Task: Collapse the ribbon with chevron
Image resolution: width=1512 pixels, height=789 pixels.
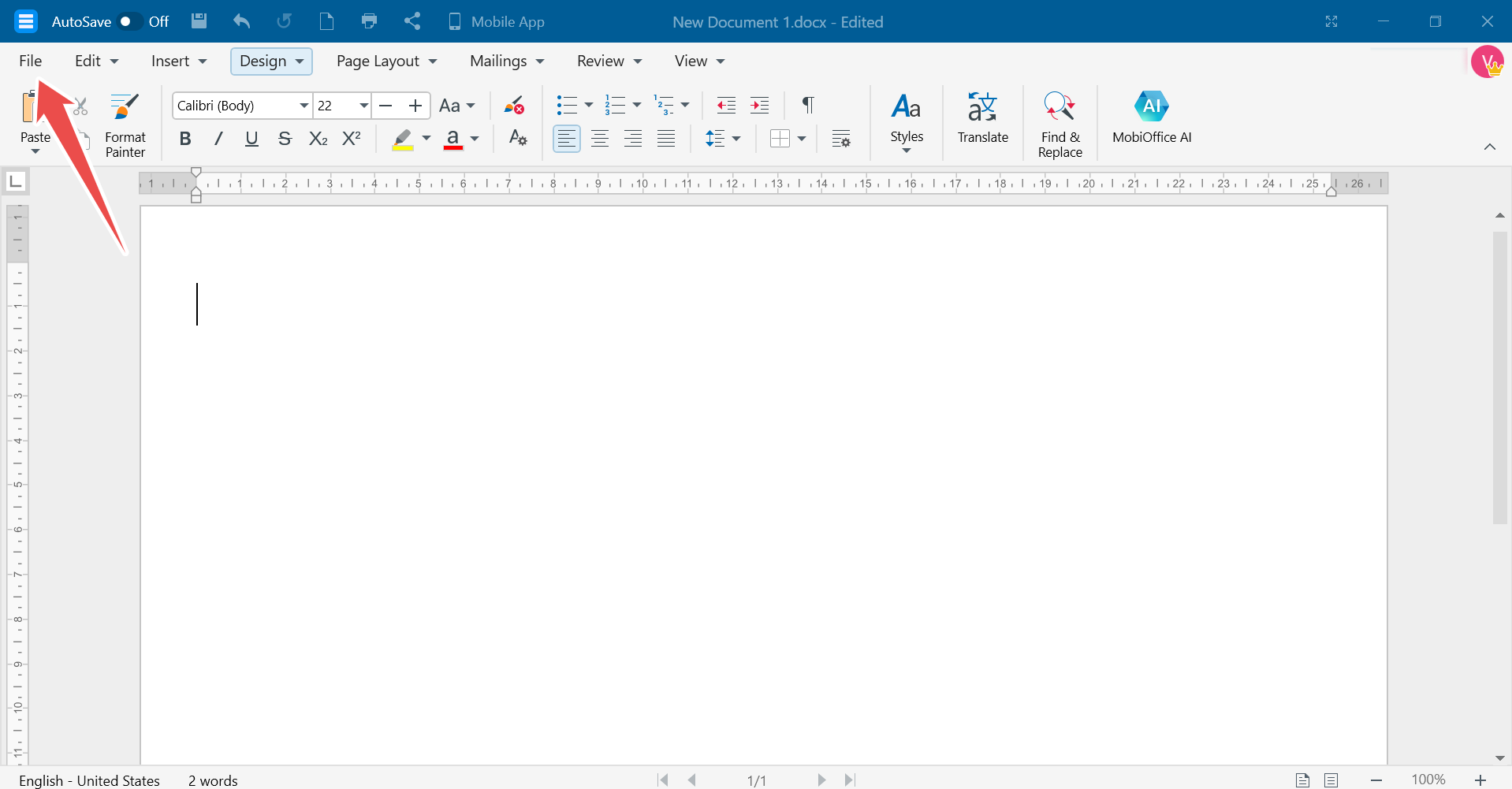Action: coord(1489,147)
